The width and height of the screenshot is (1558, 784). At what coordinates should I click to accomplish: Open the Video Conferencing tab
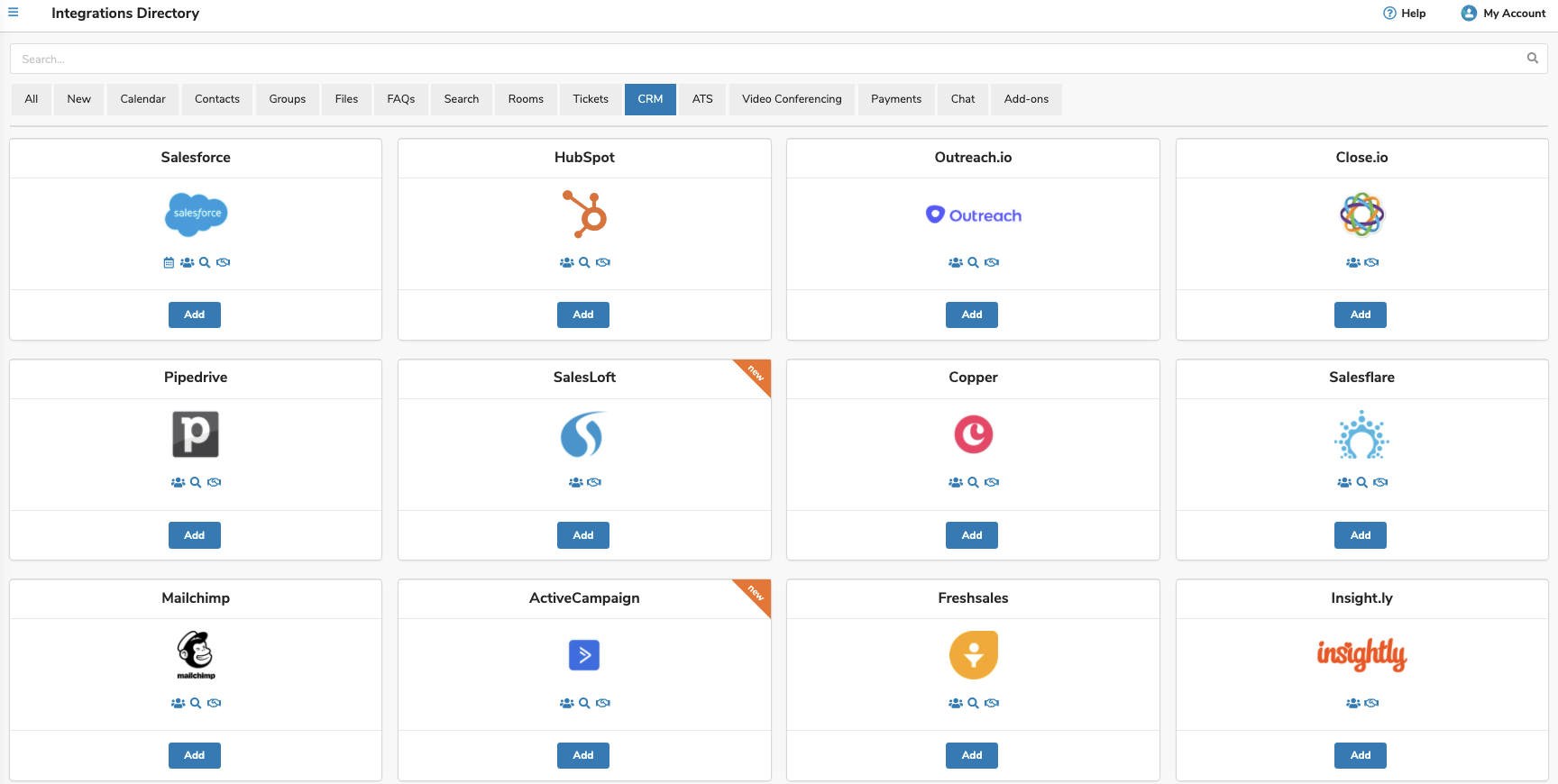[792, 99]
